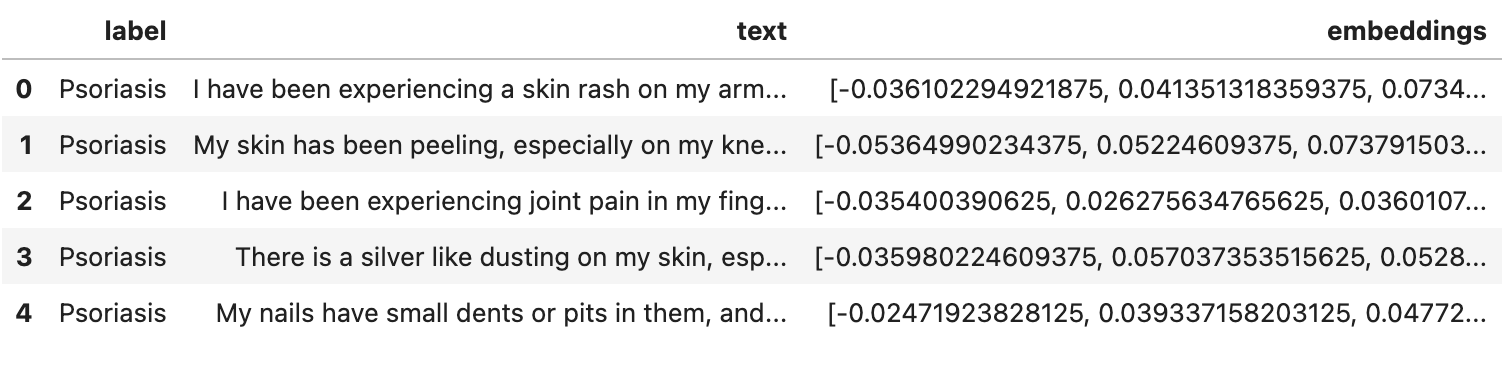1502x370 pixels.
Task: Click embedding starting with -0.05364990234375
Action: (x=1151, y=145)
